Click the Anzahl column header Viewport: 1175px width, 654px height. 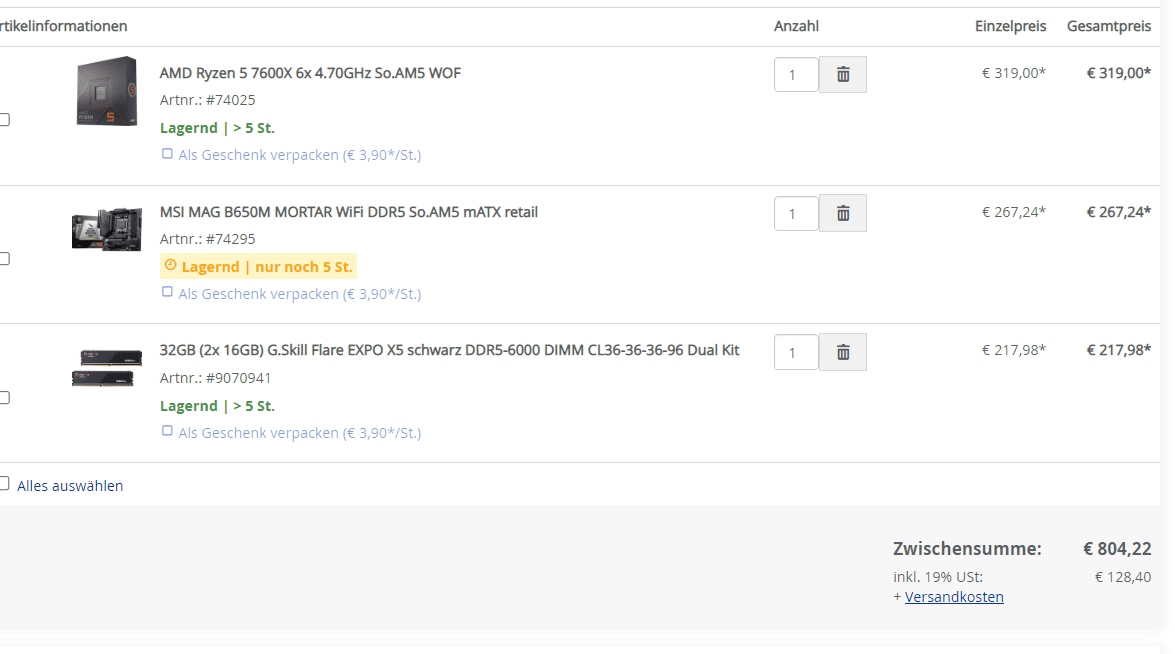click(796, 26)
